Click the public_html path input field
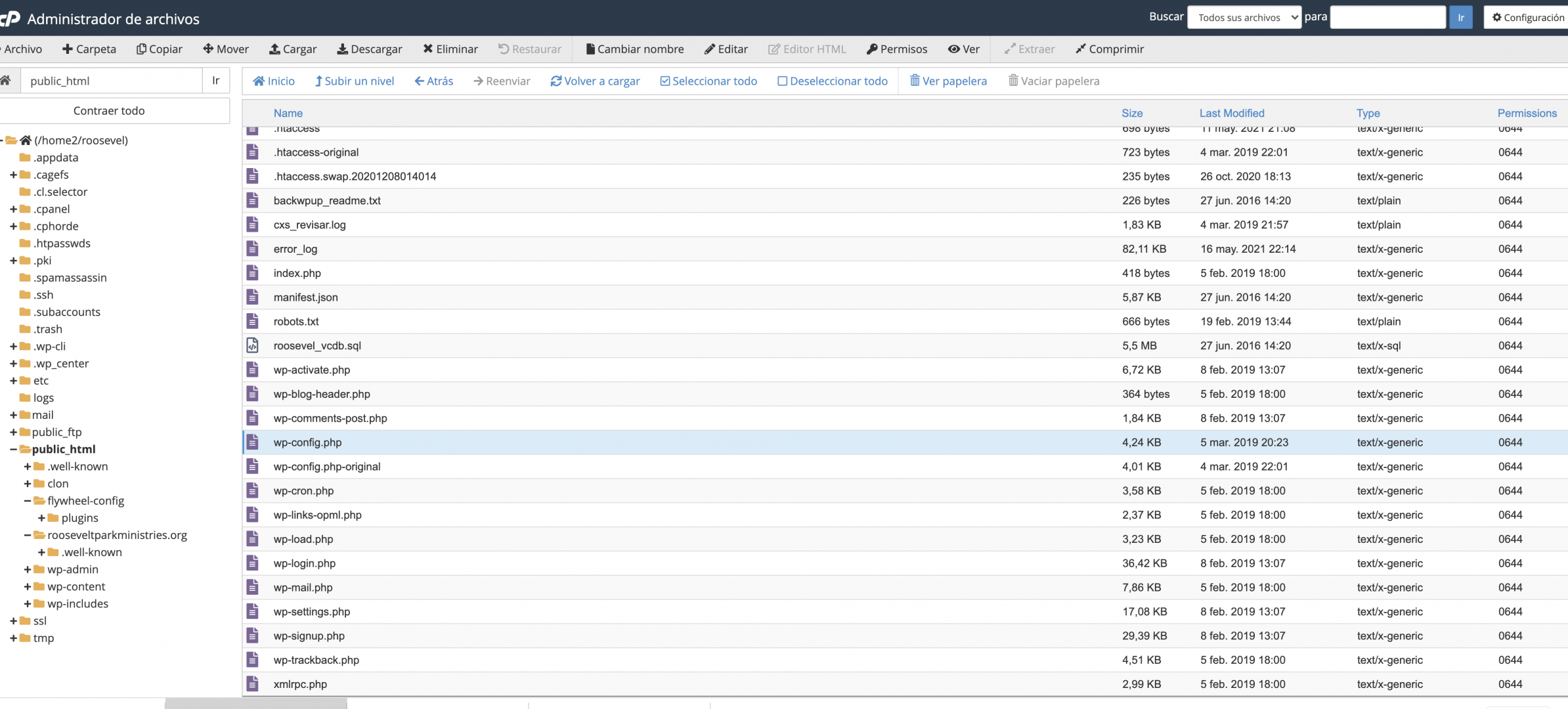Viewport: 1568px width, 709px height. [x=112, y=81]
